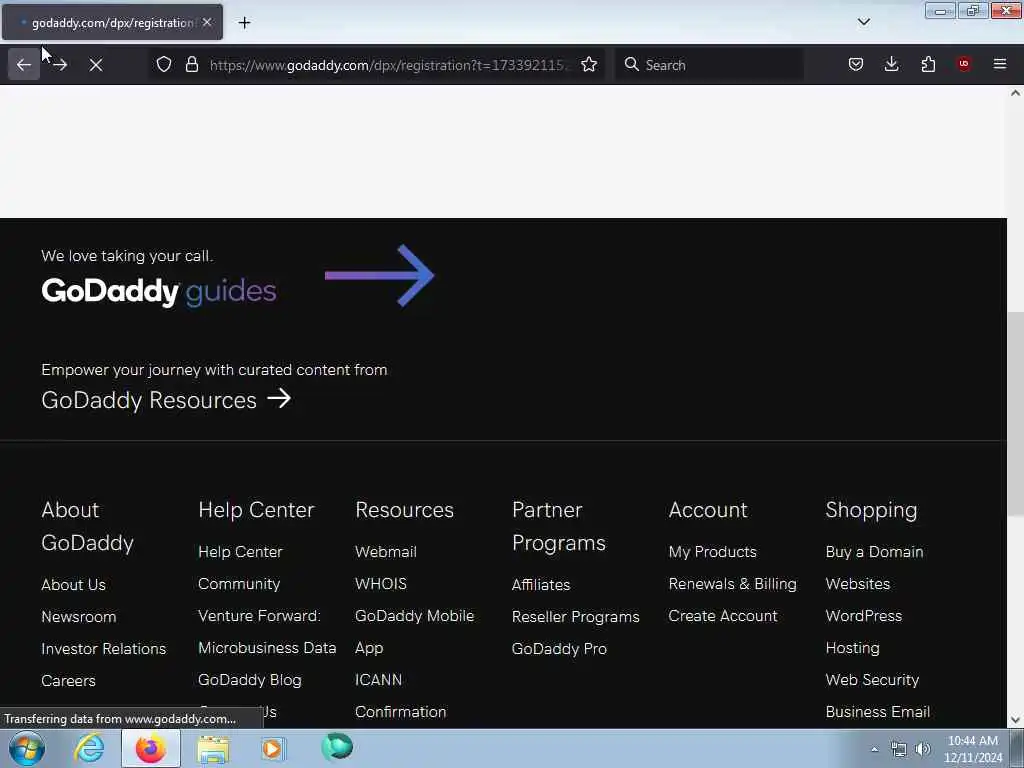Open the Business Email link
Screen dimensions: 1024x768
click(878, 712)
